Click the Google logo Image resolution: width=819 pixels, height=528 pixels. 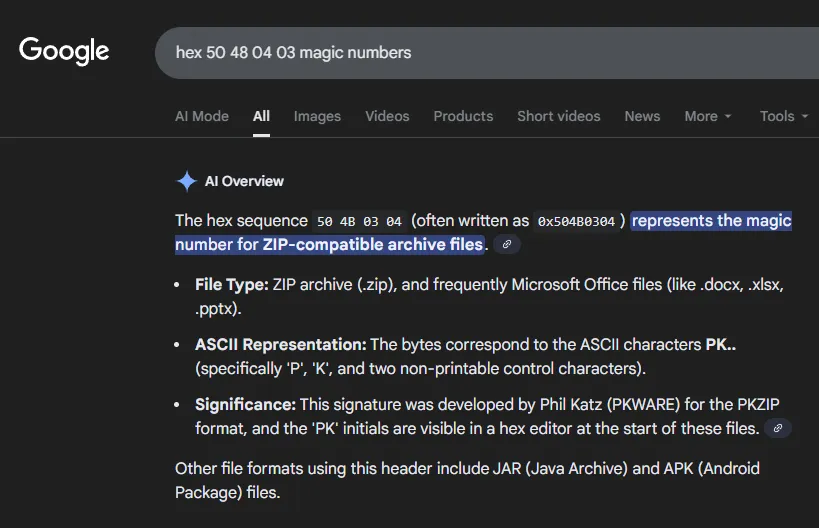point(64,51)
